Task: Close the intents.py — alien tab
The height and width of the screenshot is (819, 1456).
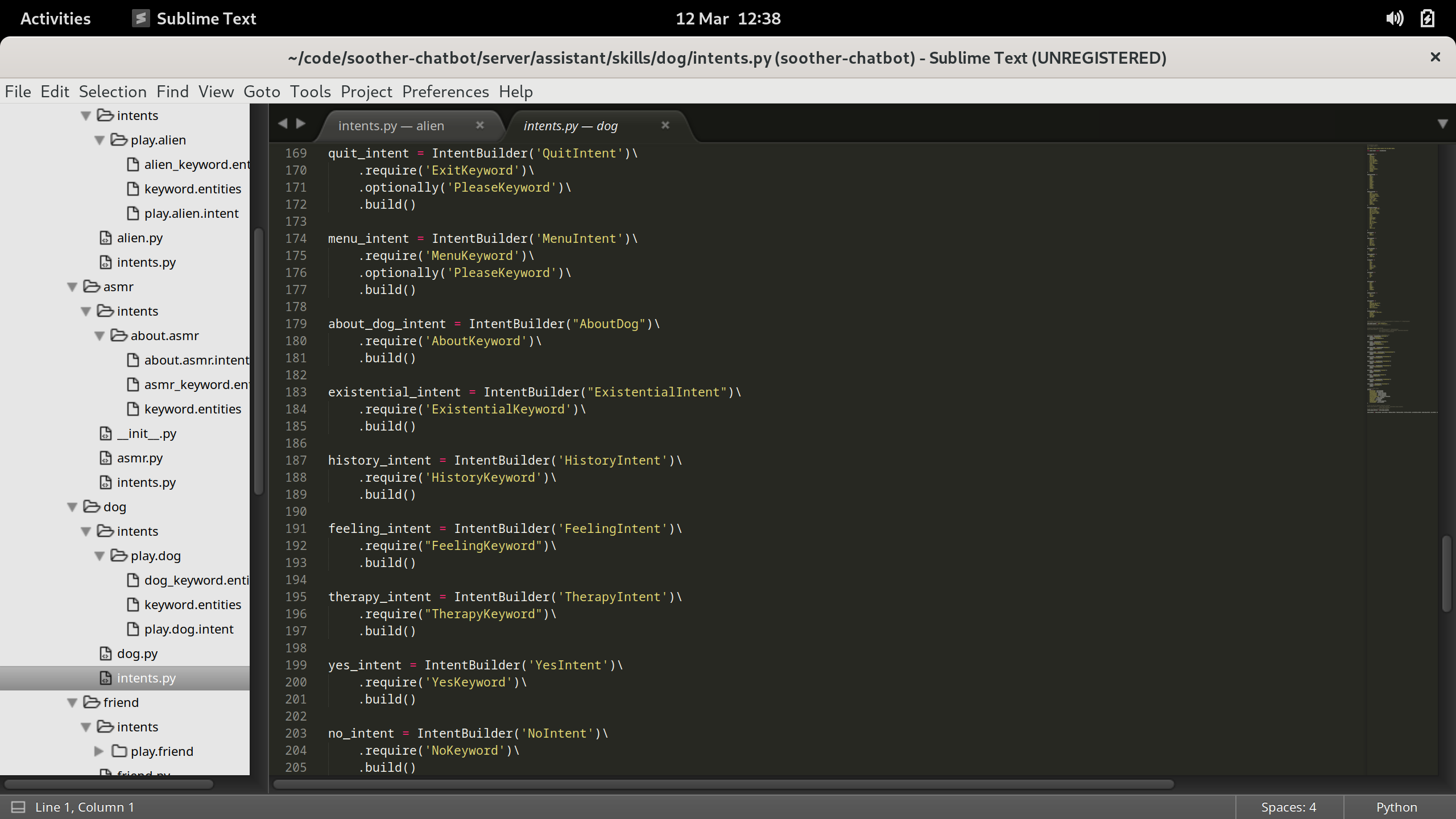Action: [479, 125]
